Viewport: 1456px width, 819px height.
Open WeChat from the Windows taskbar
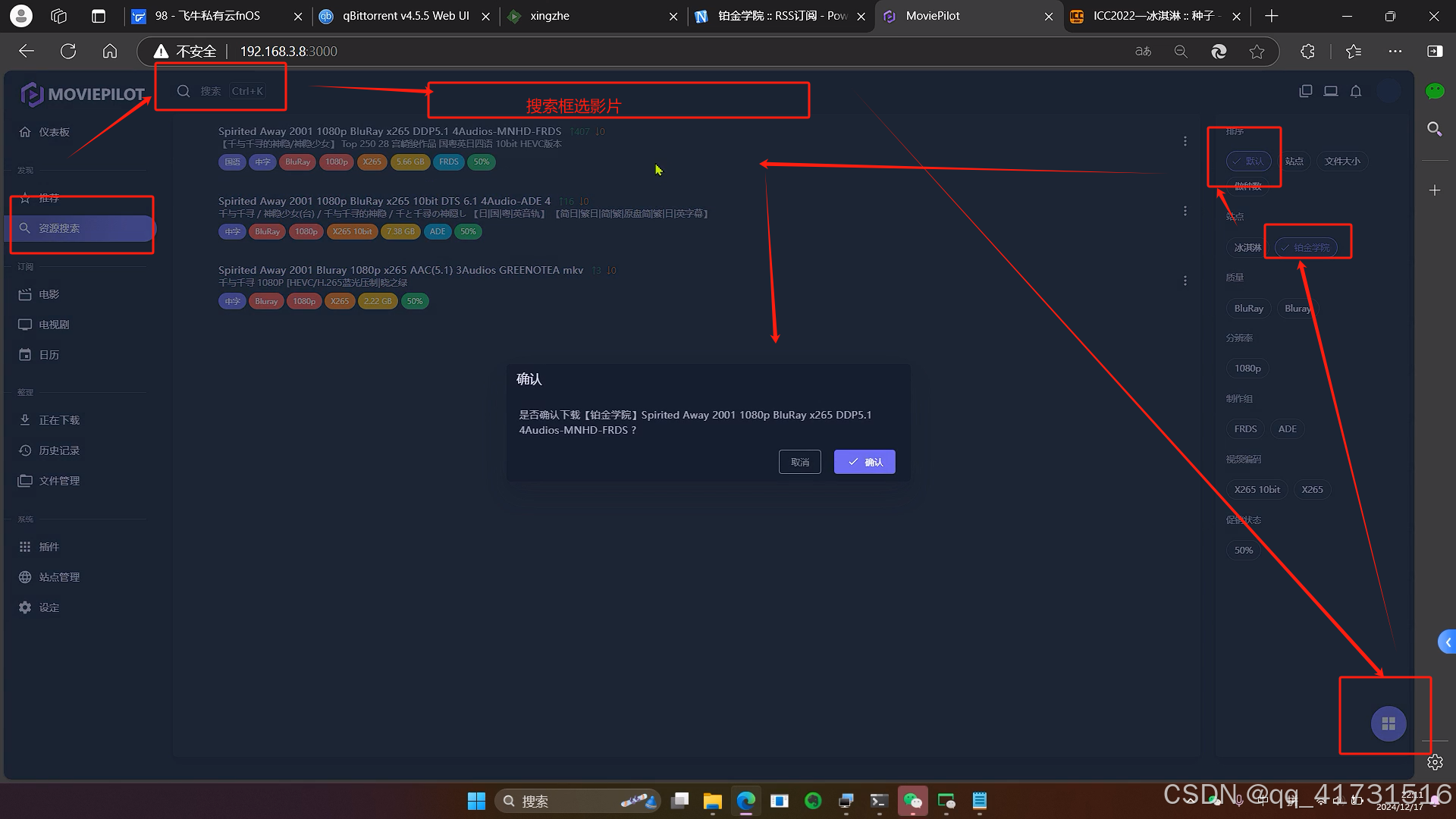pos(912,801)
